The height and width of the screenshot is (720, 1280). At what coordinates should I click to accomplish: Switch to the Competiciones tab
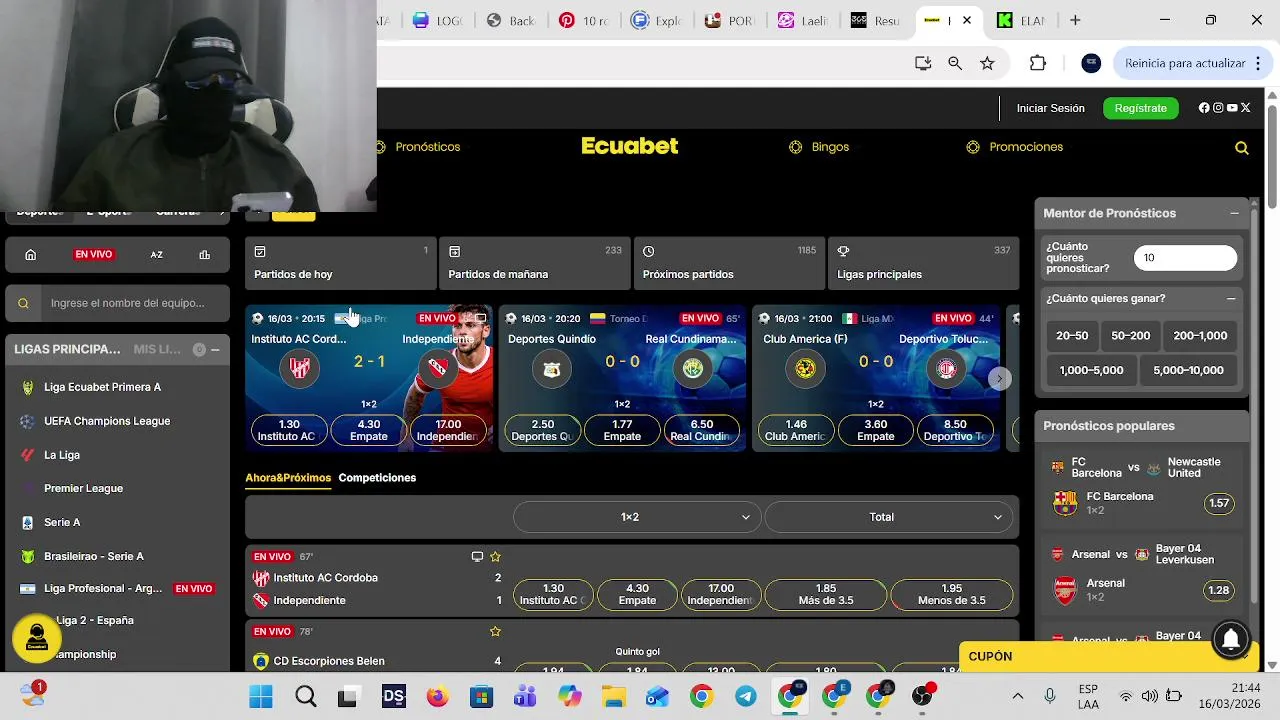click(377, 478)
